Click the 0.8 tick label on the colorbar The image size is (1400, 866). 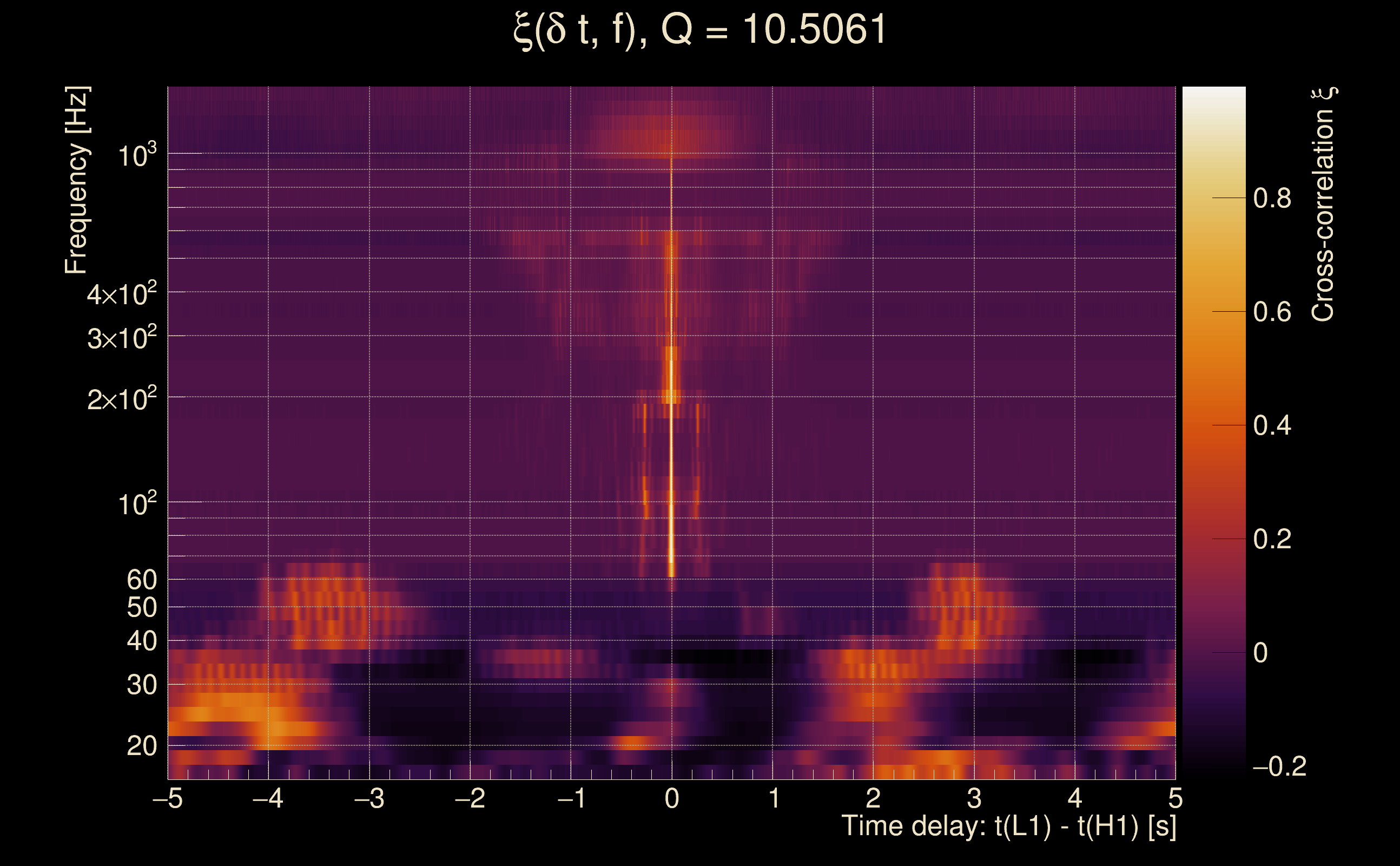[1272, 199]
